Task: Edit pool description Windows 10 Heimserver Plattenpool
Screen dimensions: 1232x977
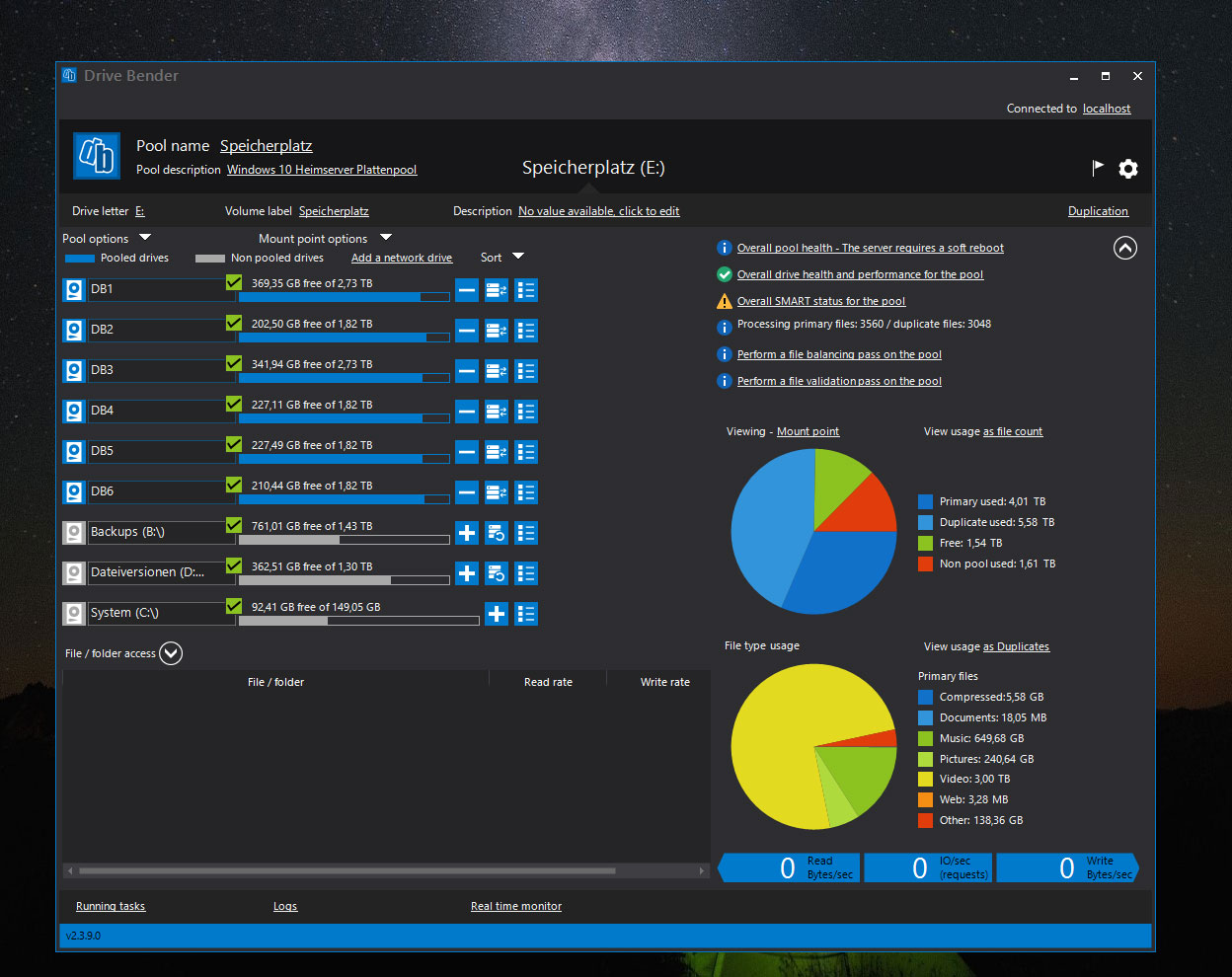Action: click(x=322, y=170)
